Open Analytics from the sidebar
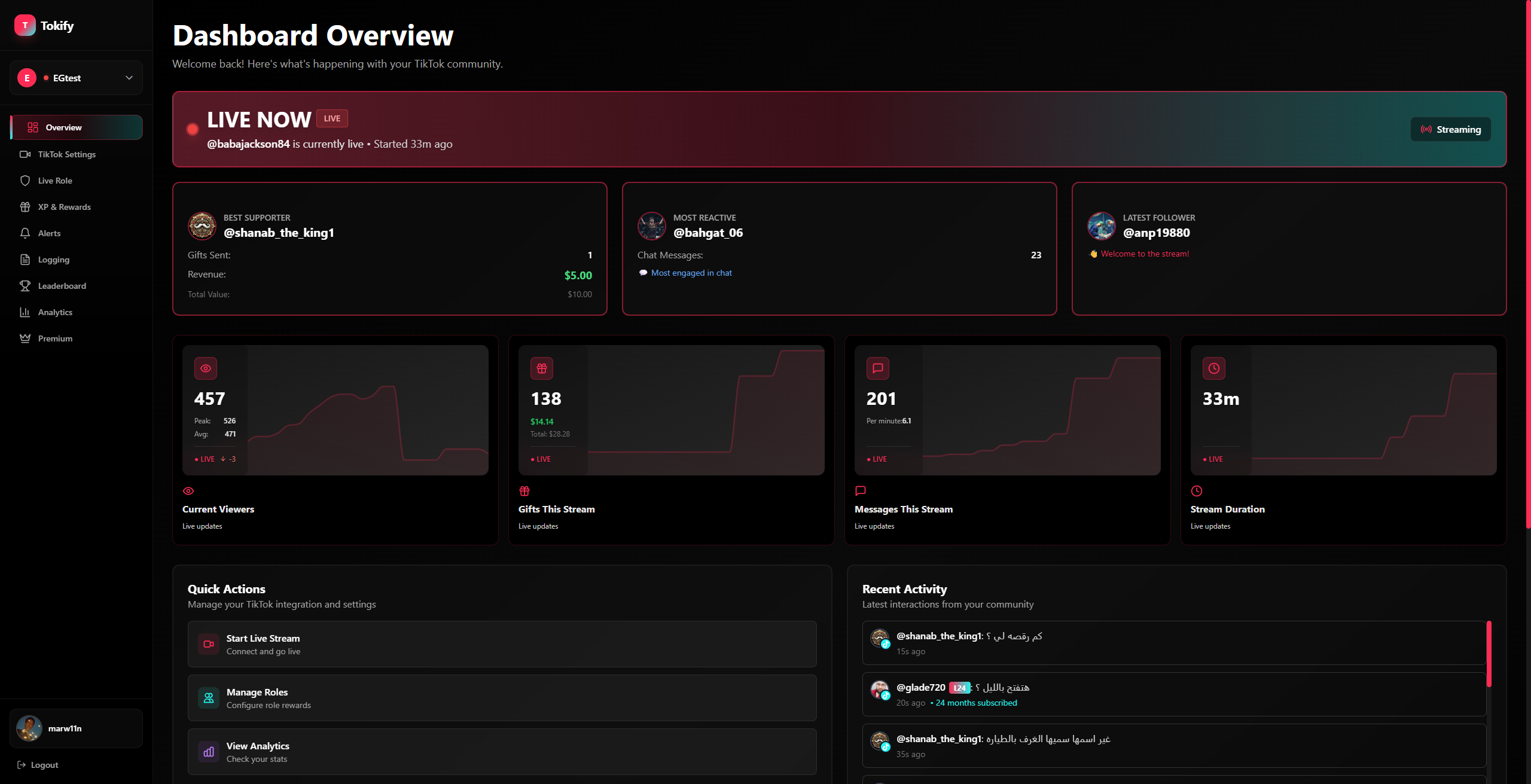 point(54,312)
